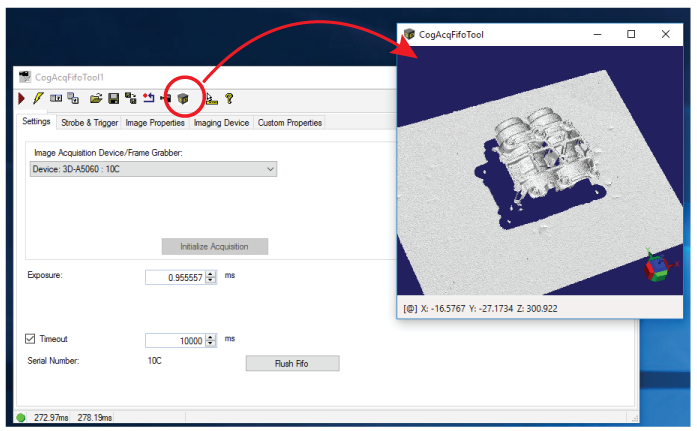This screenshot has height=431, width=697.
Task: Open the floating tool display windows icon
Action: coord(73,98)
